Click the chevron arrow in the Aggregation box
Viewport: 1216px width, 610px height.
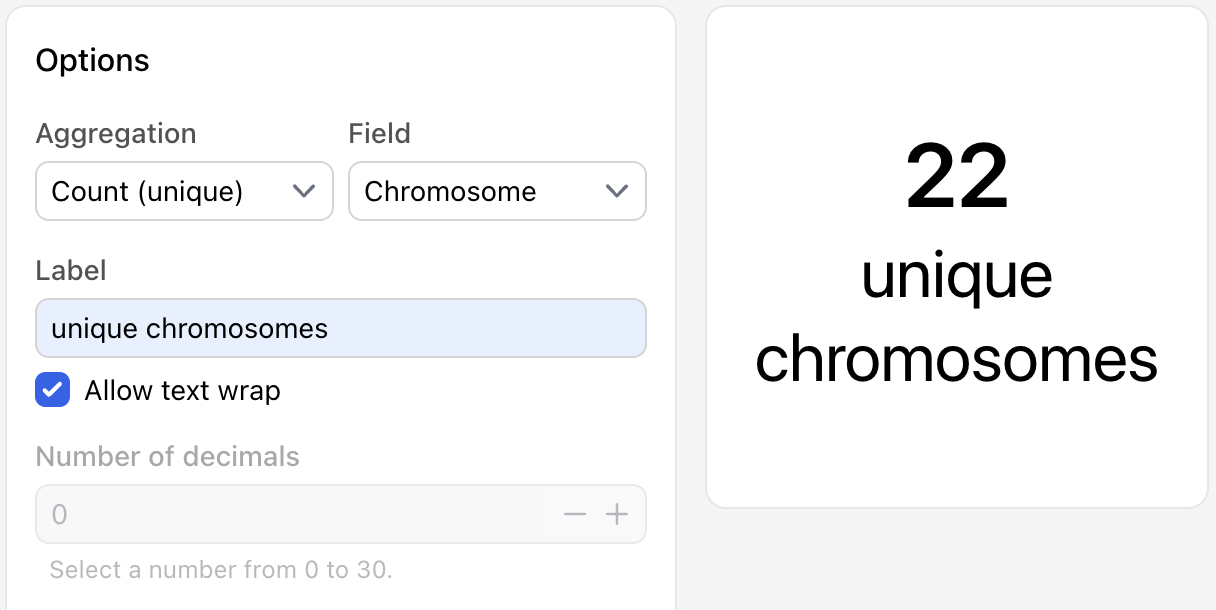click(304, 191)
